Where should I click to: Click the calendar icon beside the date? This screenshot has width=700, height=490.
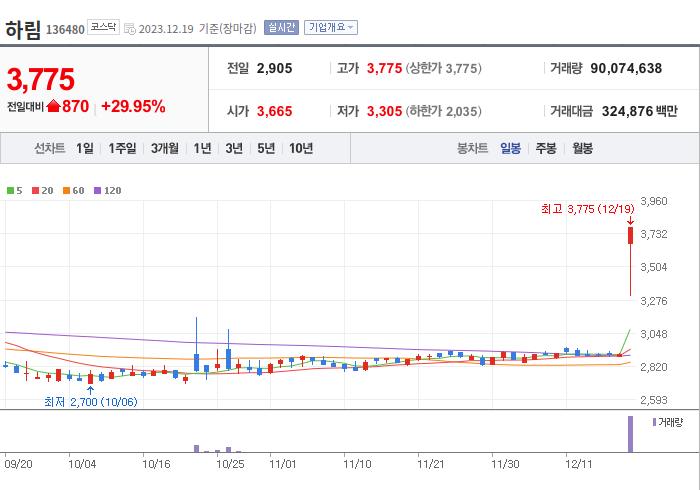point(129,29)
